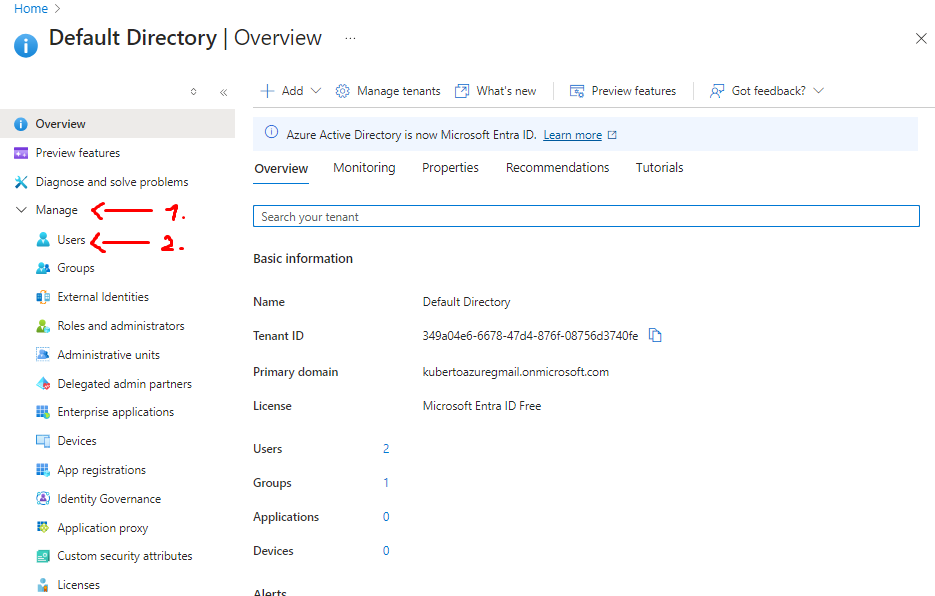Open Licenses in sidebar
935x596 pixels.
tap(79, 585)
